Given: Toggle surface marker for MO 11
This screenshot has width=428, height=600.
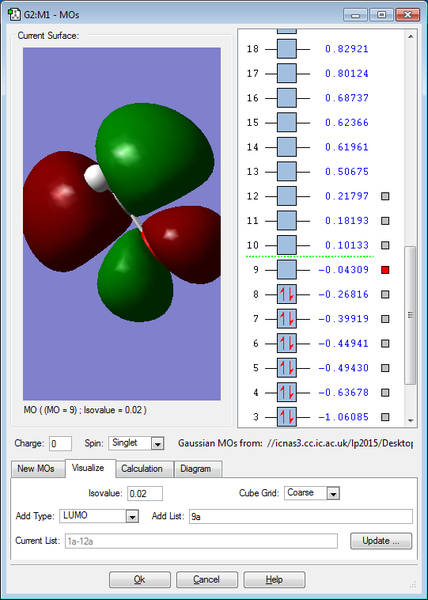Looking at the screenshot, I should 385,221.
